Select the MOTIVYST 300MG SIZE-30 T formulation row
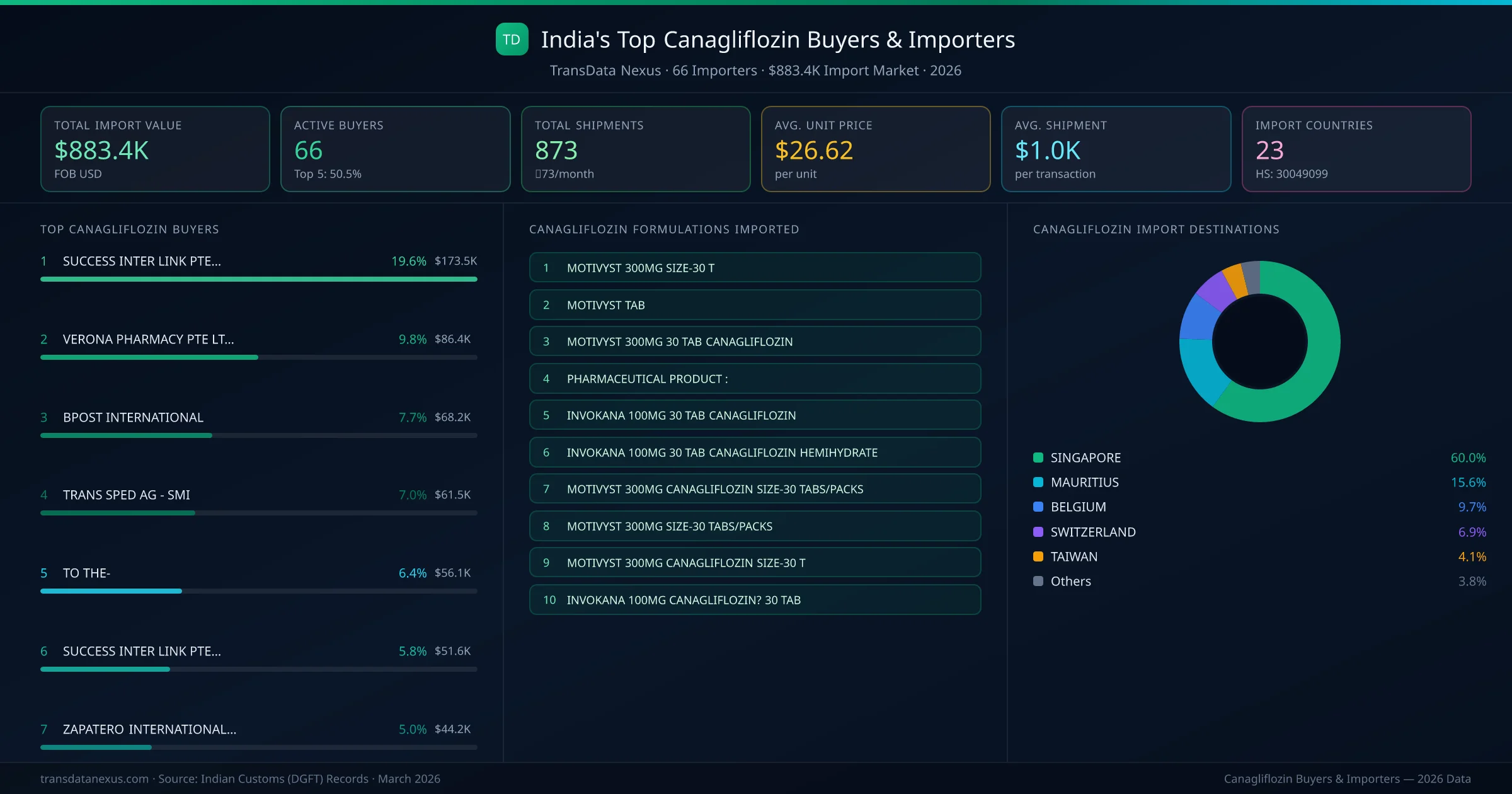The width and height of the screenshot is (1512, 794). pyautogui.click(x=755, y=267)
